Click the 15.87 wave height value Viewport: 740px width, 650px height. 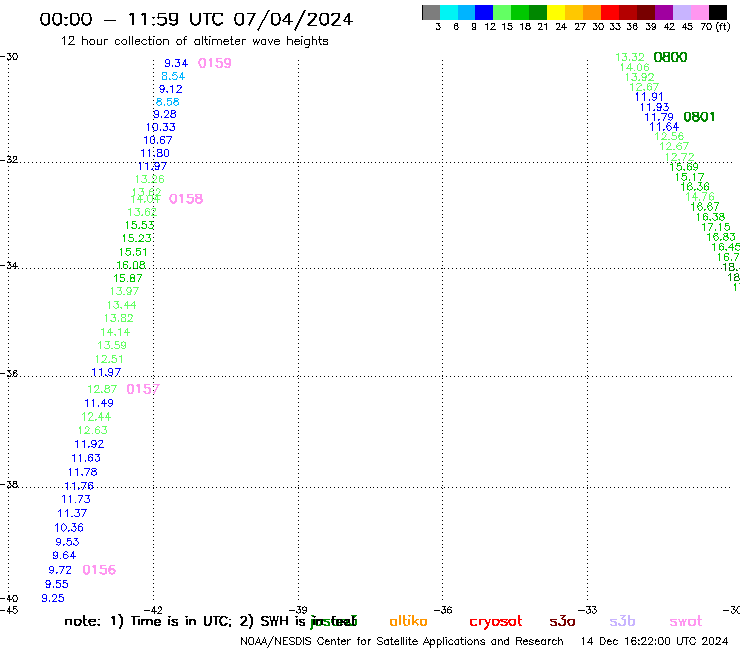[x=128, y=279]
